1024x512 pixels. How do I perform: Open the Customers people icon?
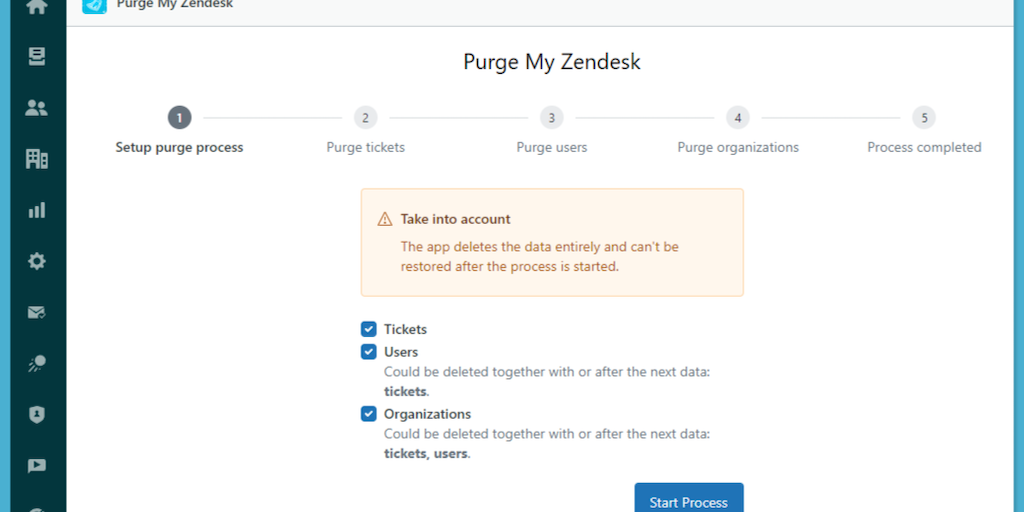(x=37, y=108)
